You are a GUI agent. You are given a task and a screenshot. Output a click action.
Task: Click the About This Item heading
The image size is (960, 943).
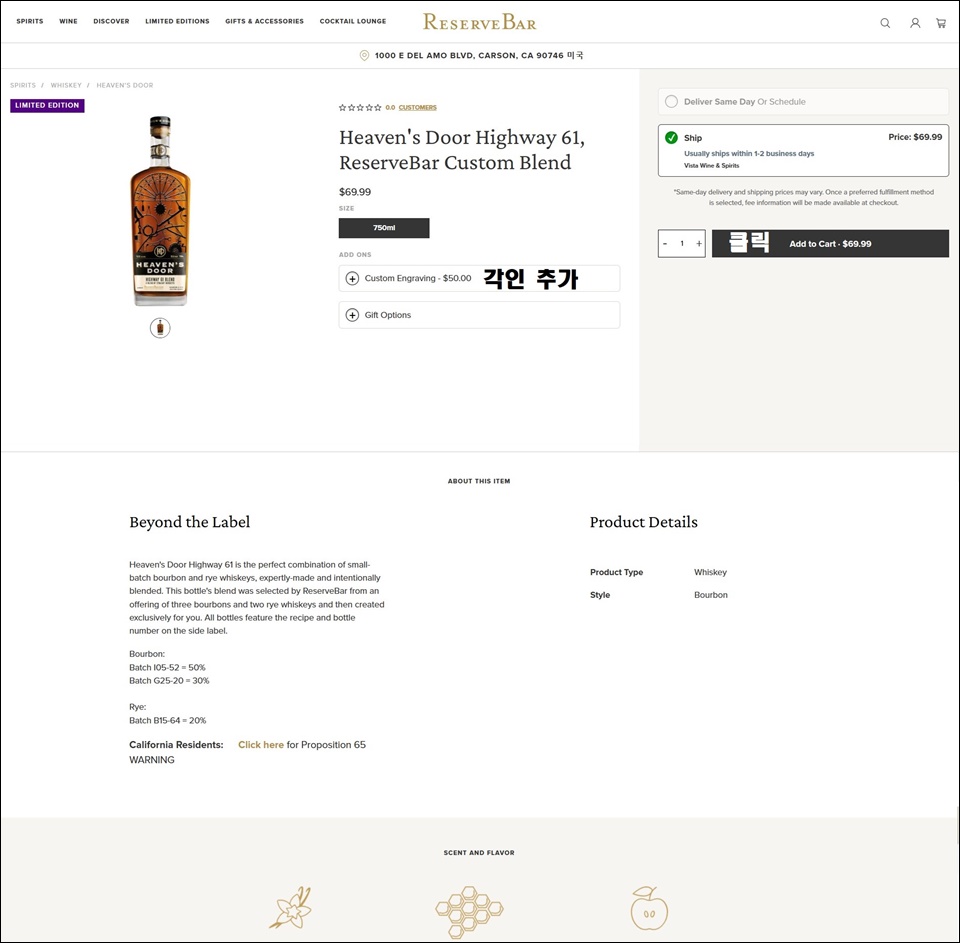point(479,481)
